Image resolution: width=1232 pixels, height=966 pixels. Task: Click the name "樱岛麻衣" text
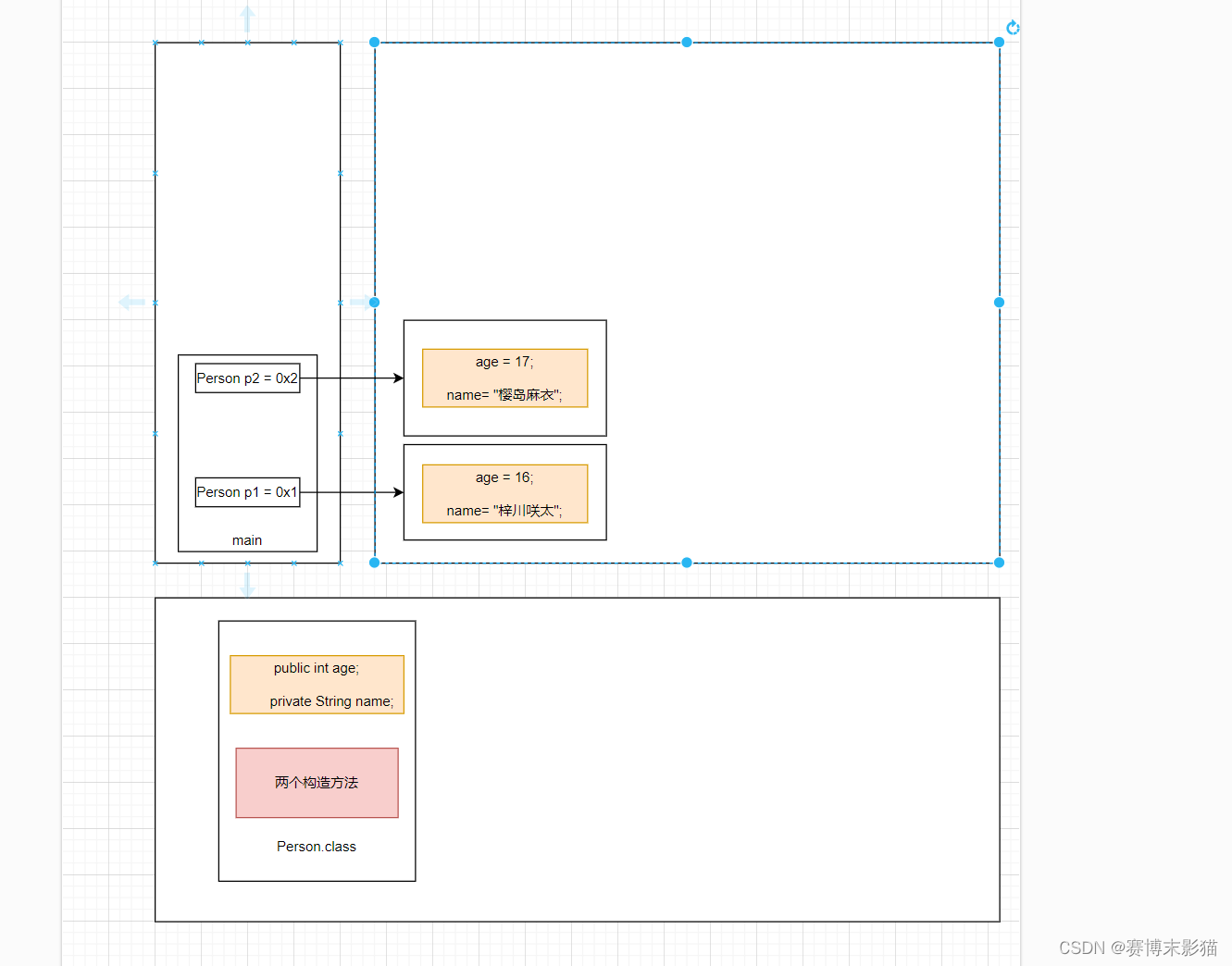(x=504, y=395)
